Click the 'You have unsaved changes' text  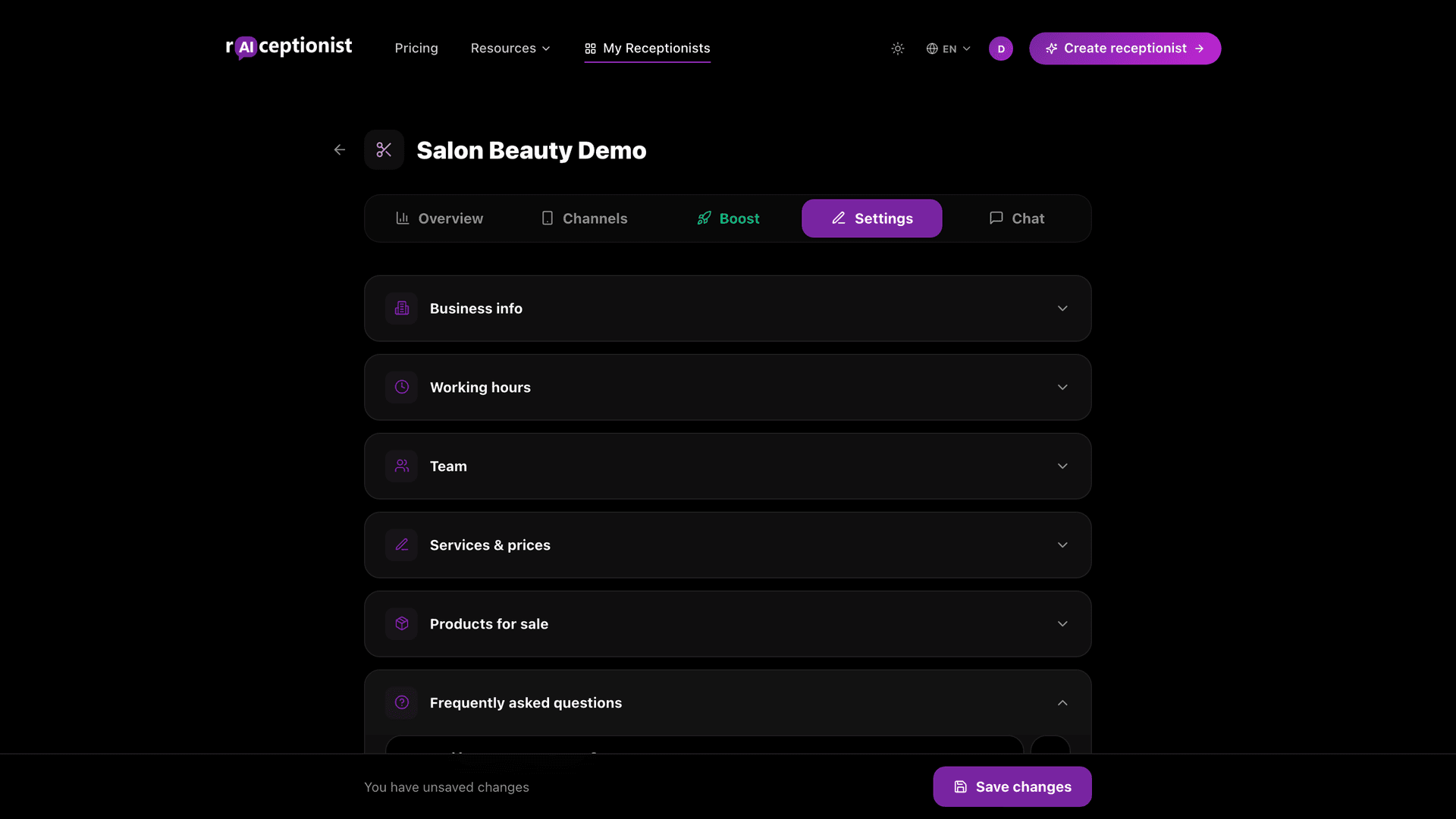[447, 787]
